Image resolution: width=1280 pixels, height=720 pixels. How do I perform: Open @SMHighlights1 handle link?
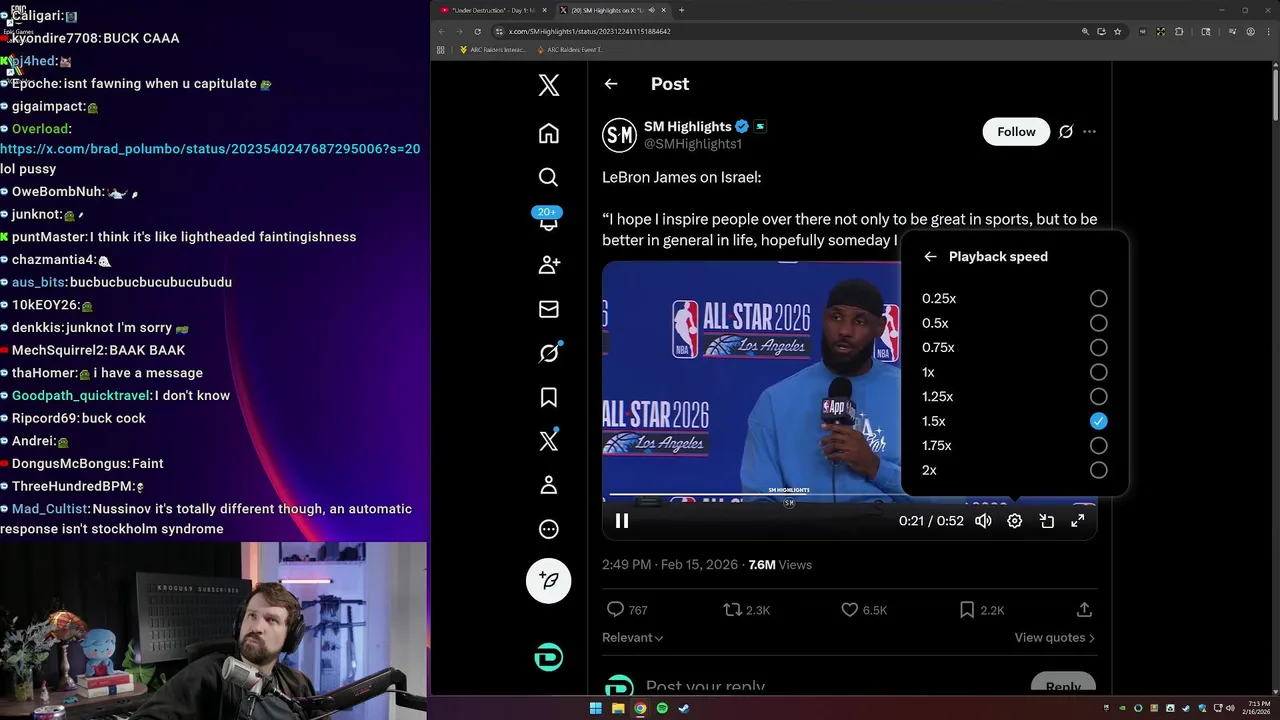click(x=693, y=144)
